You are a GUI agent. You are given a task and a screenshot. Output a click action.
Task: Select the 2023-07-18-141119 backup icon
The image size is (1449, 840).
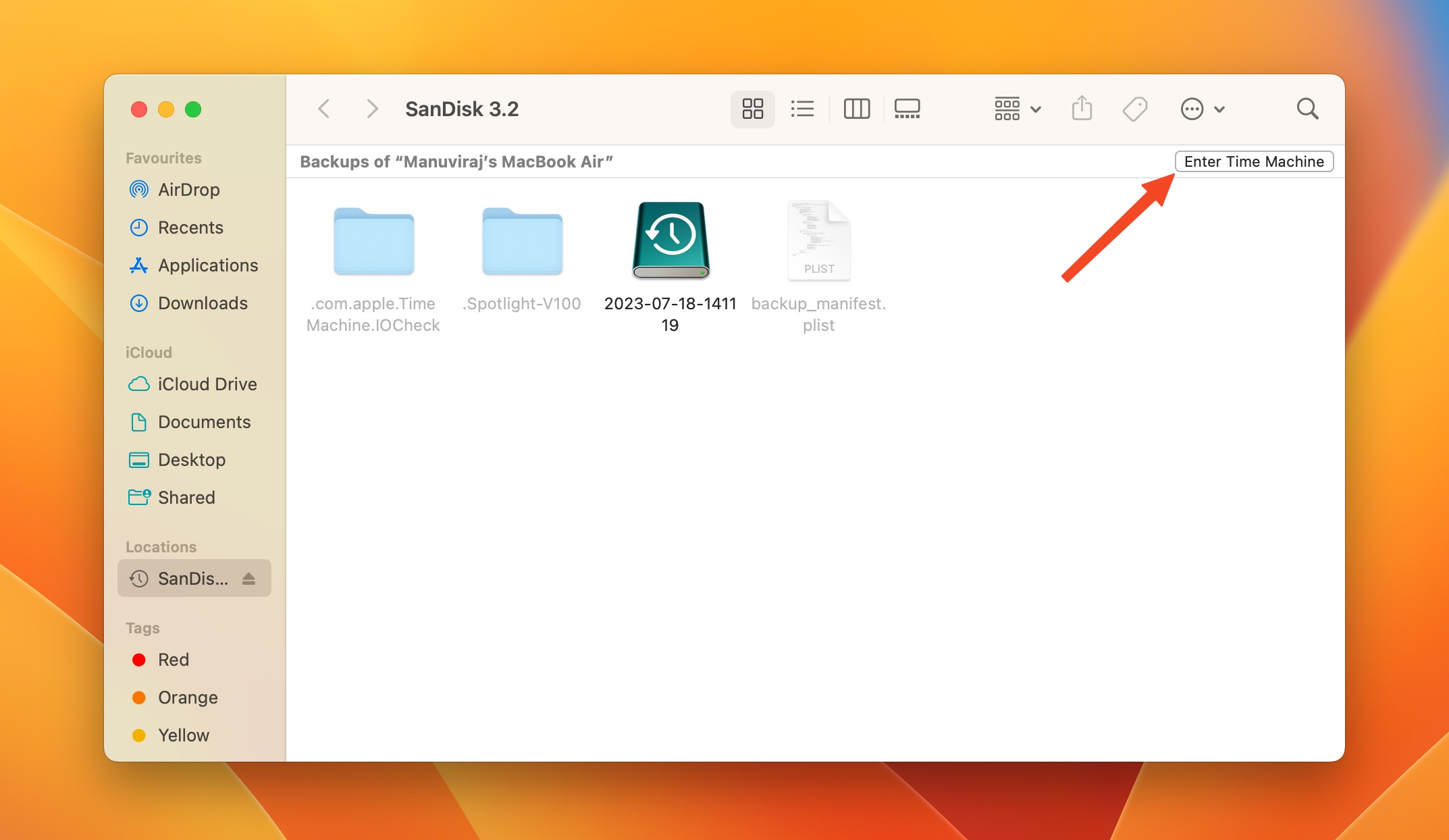tap(670, 240)
